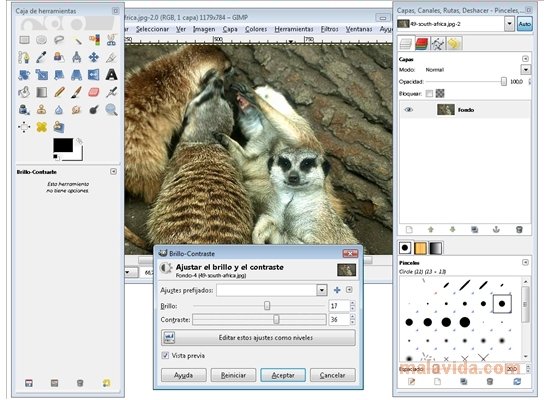The width and height of the screenshot is (550, 400).
Task: Switch to the Undo History tab
Action: pos(454,44)
